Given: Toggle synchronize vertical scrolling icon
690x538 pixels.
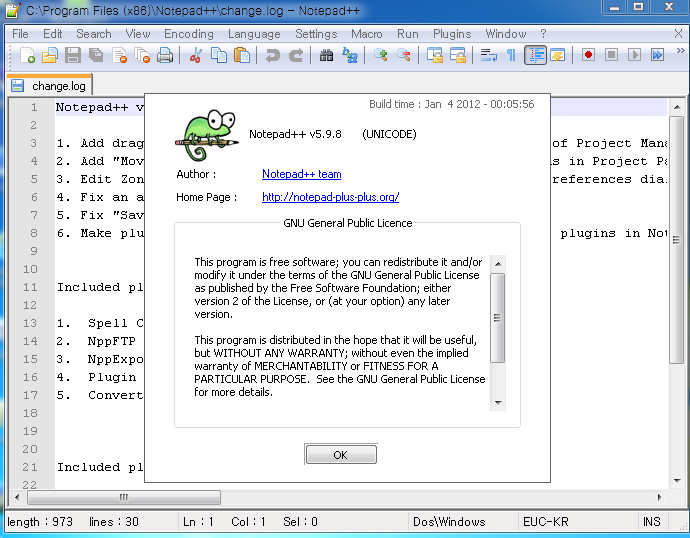Looking at the screenshot, I should [435, 55].
